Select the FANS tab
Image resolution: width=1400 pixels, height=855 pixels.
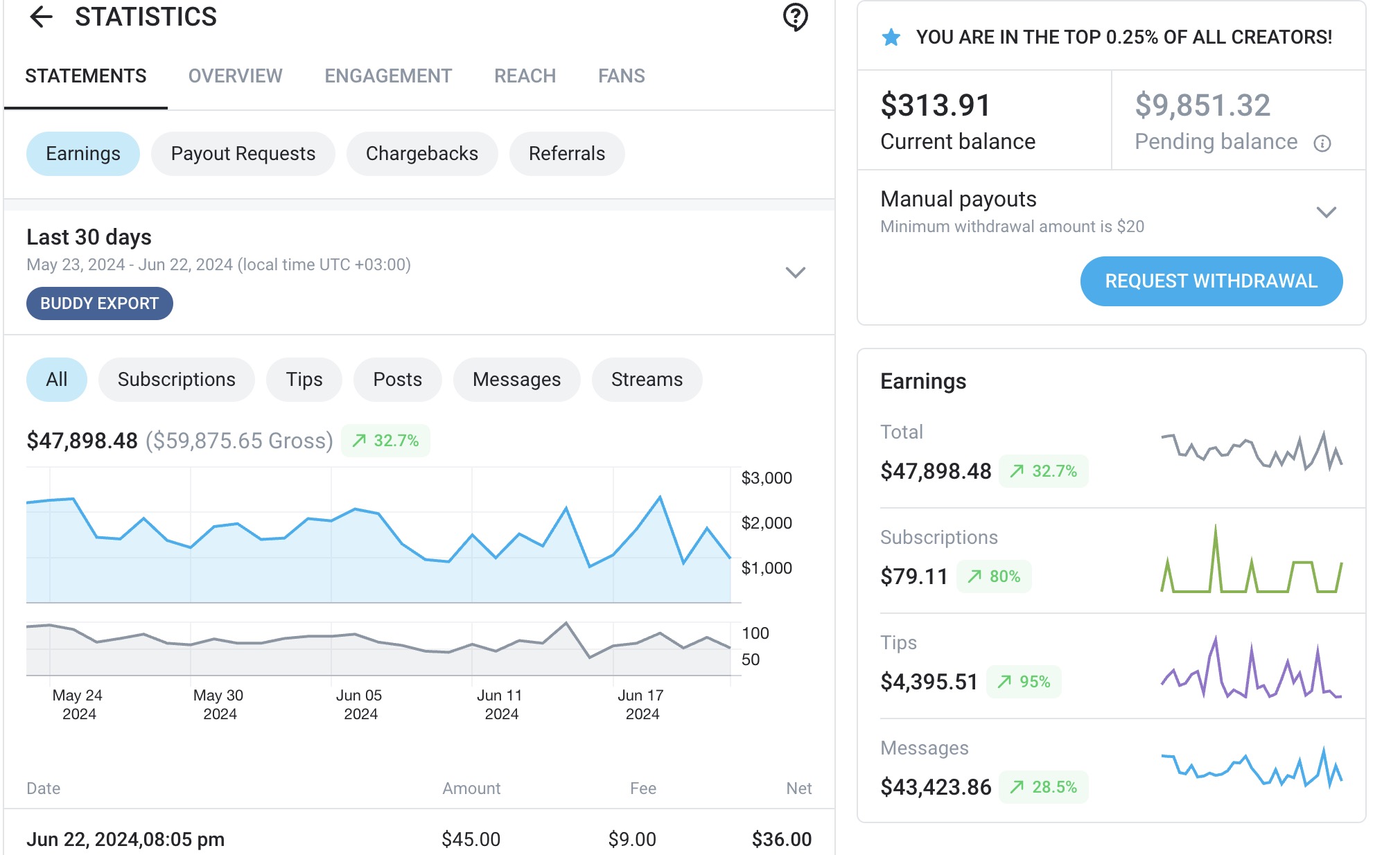point(621,76)
